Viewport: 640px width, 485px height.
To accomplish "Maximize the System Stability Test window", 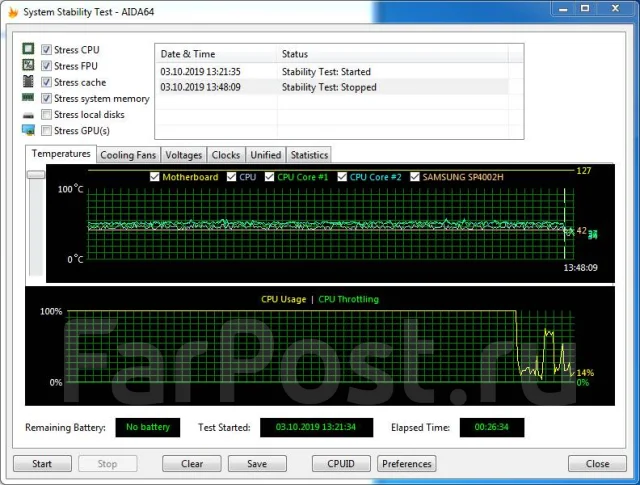I will point(585,9).
